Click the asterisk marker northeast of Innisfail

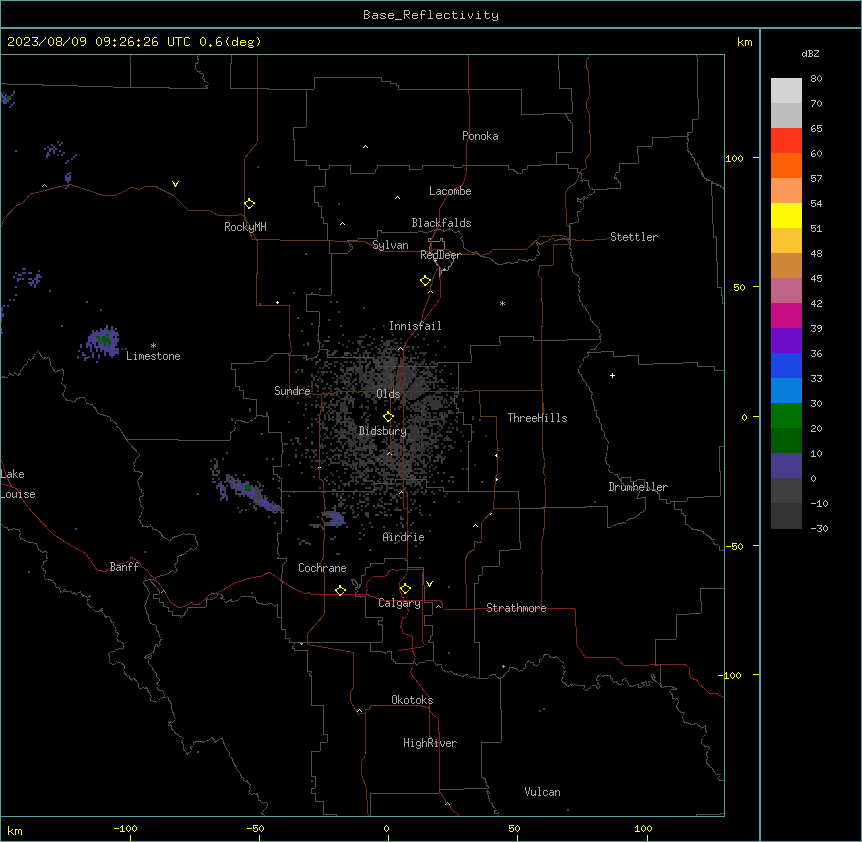pos(502,303)
